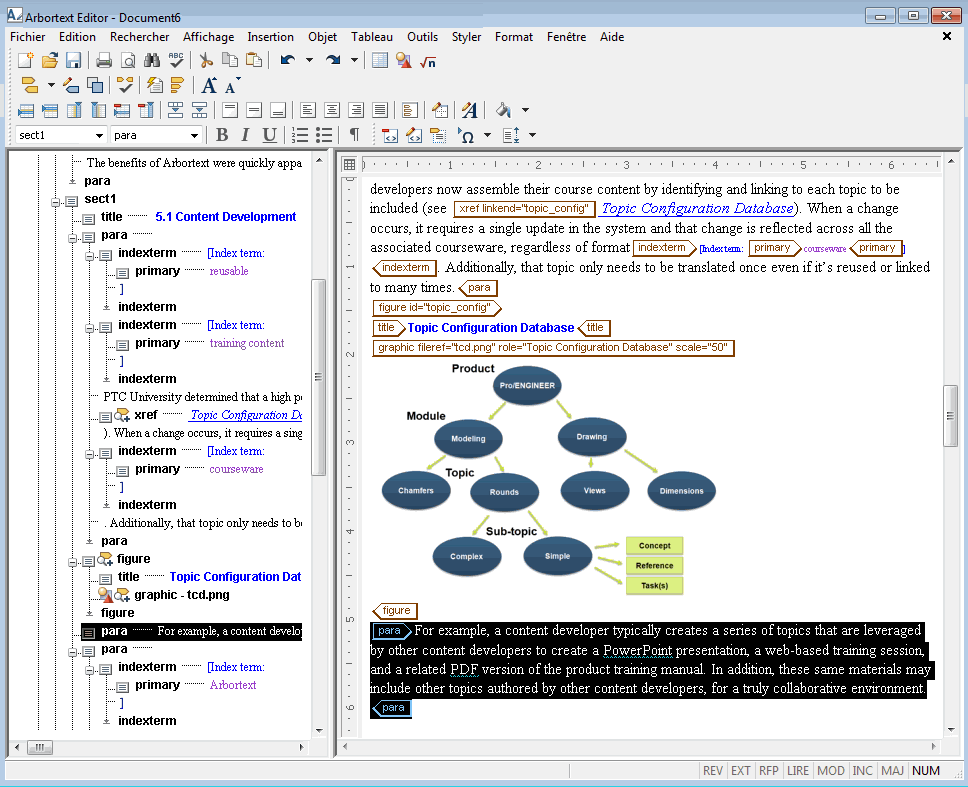Click the tree pane vertical scrollbar thumb

319,377
